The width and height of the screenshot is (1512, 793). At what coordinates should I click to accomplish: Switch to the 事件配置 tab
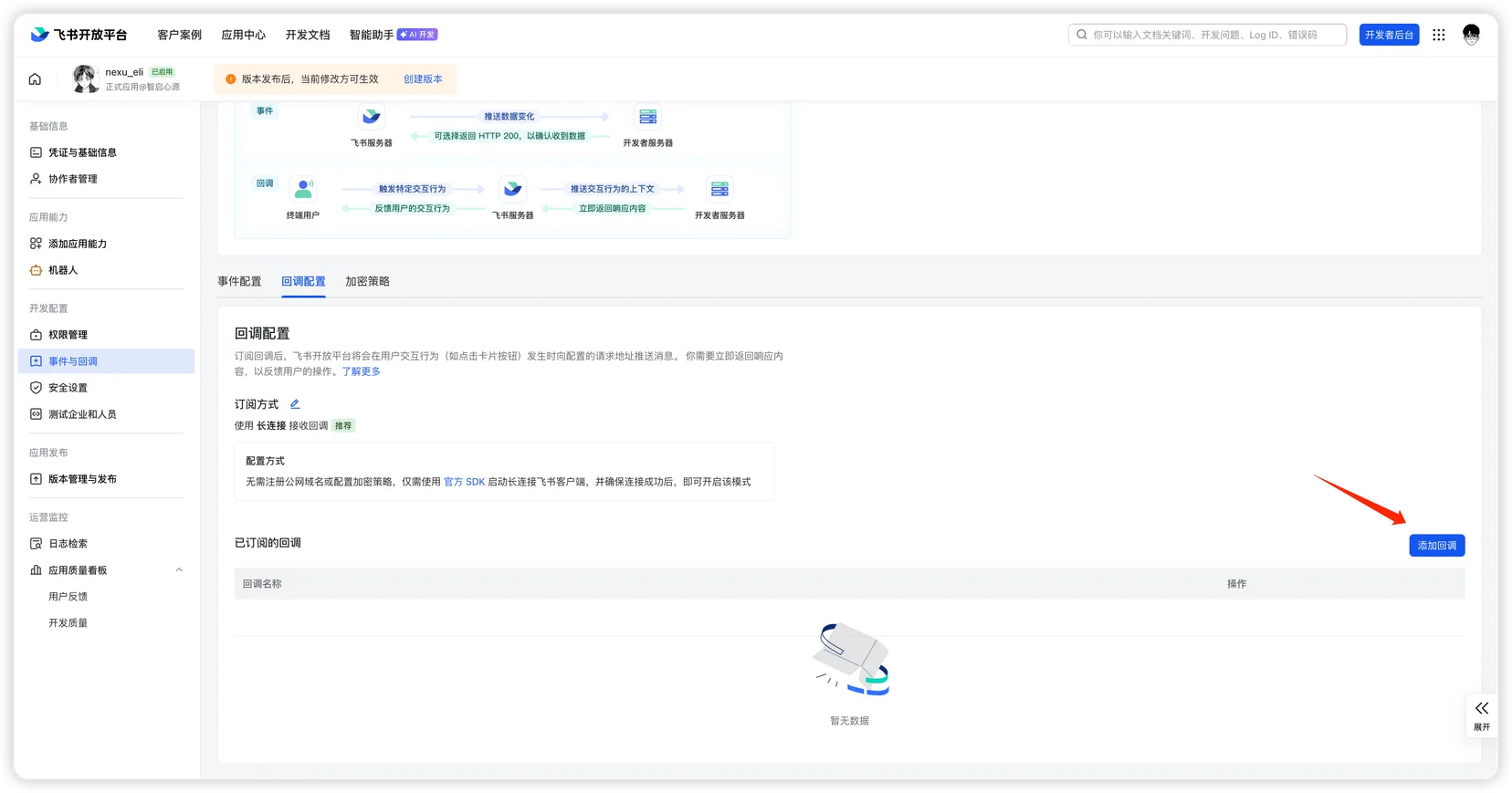(239, 281)
